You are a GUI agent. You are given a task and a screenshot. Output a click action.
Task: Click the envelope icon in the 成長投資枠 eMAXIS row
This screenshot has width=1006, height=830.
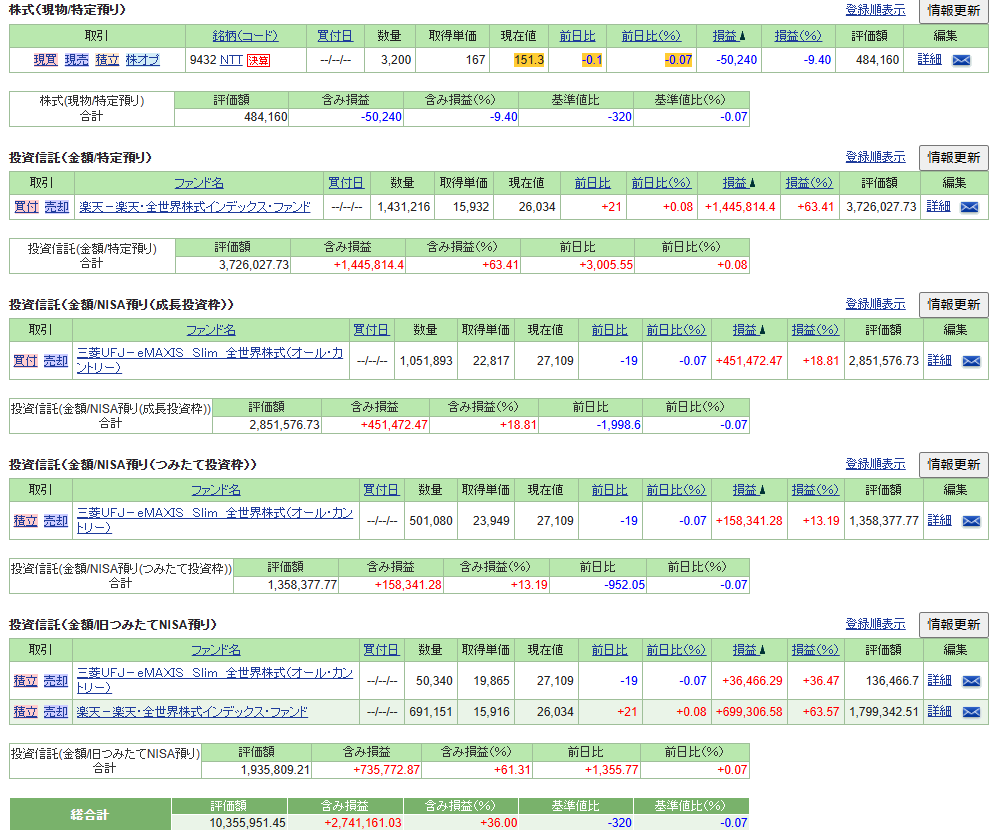pyautogui.click(x=971, y=361)
